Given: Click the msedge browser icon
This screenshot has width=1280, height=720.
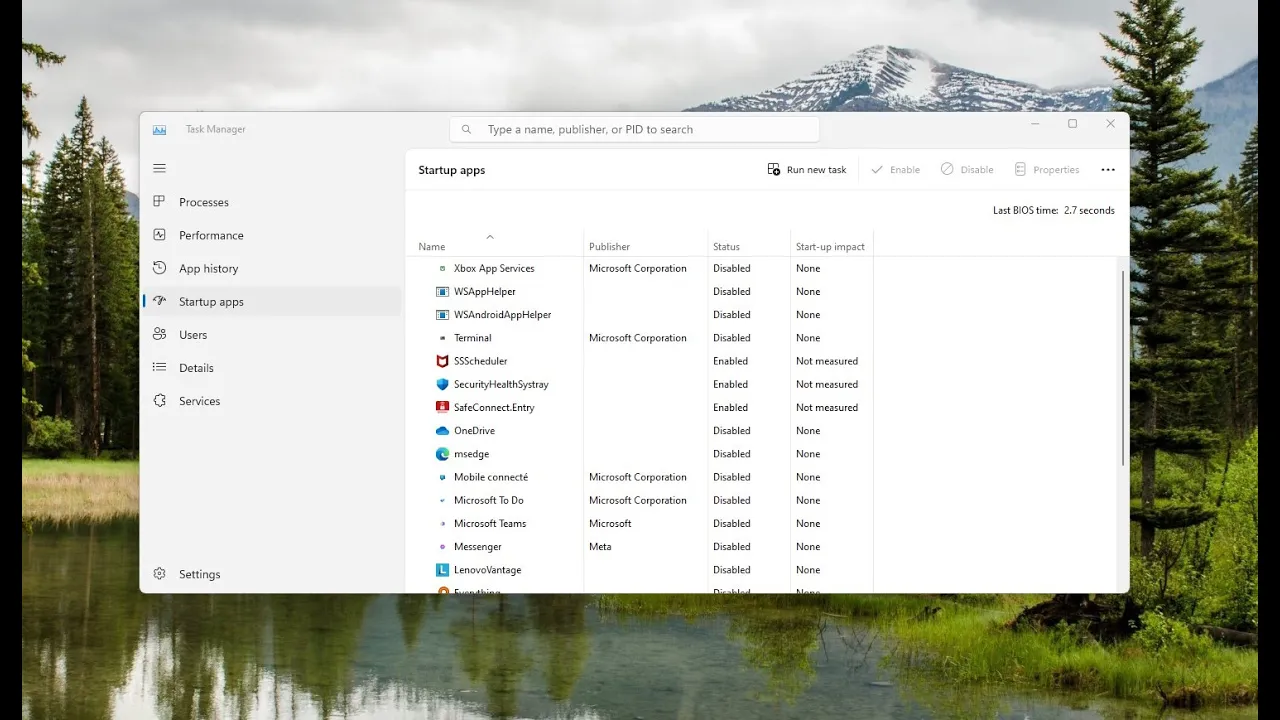Looking at the screenshot, I should click(x=443, y=454).
